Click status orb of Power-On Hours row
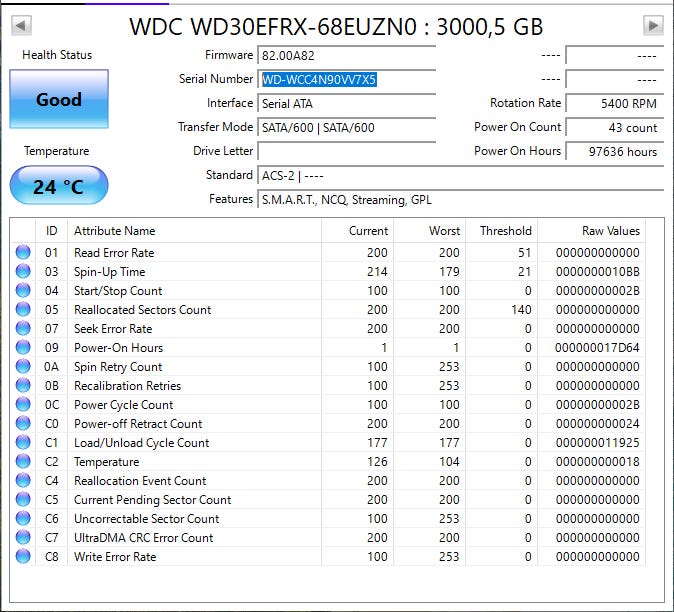 (23, 347)
